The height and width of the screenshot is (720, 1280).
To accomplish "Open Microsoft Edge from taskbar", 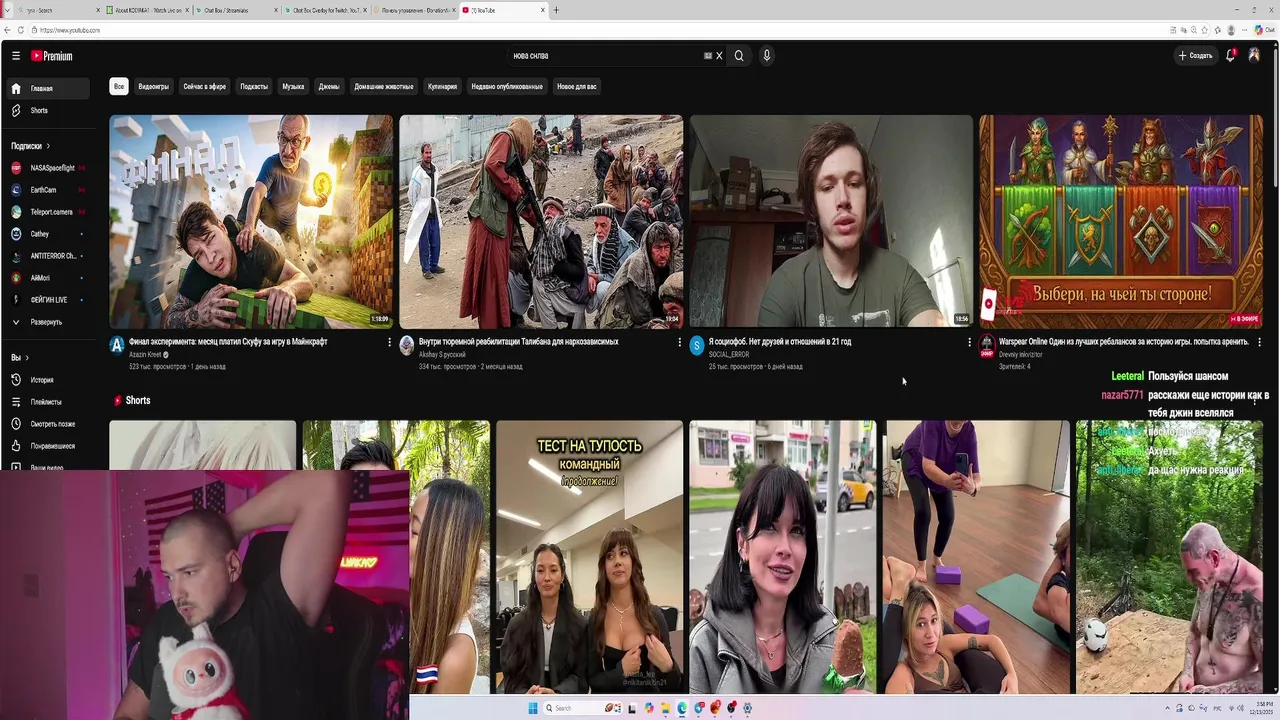I will tap(682, 708).
